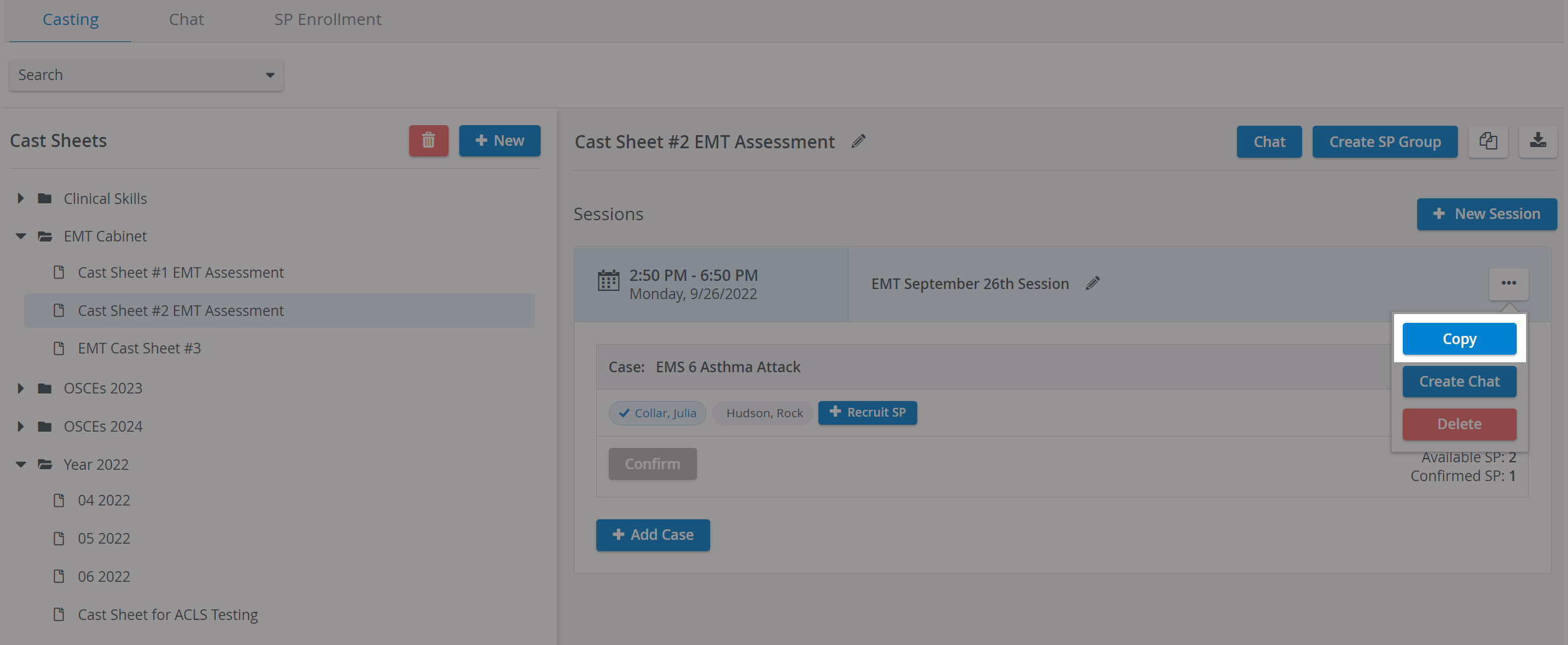Click the Recruit SP button
1568x645 pixels.
[867, 413]
